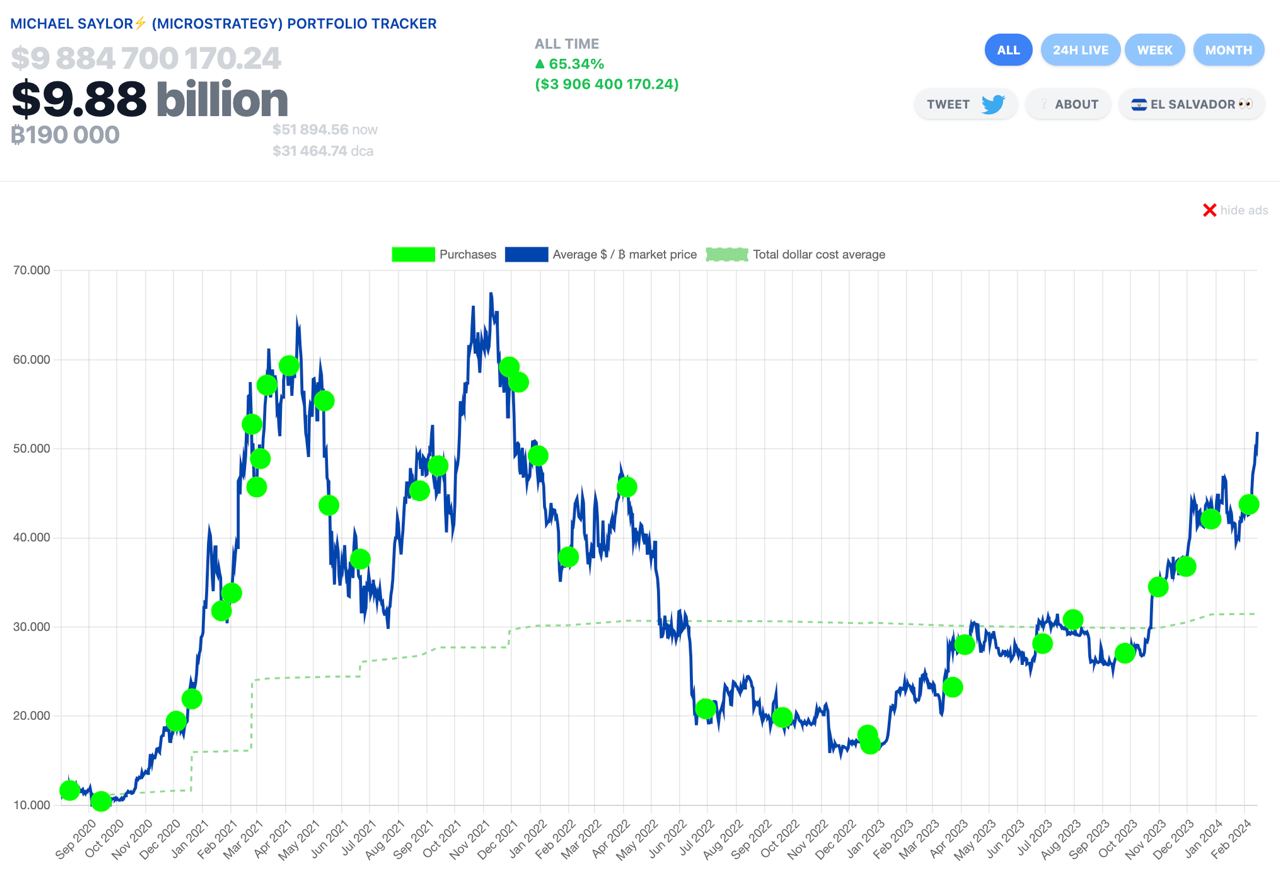Click the red X hide ads link
The width and height of the screenshot is (1280, 880).
point(1234,210)
